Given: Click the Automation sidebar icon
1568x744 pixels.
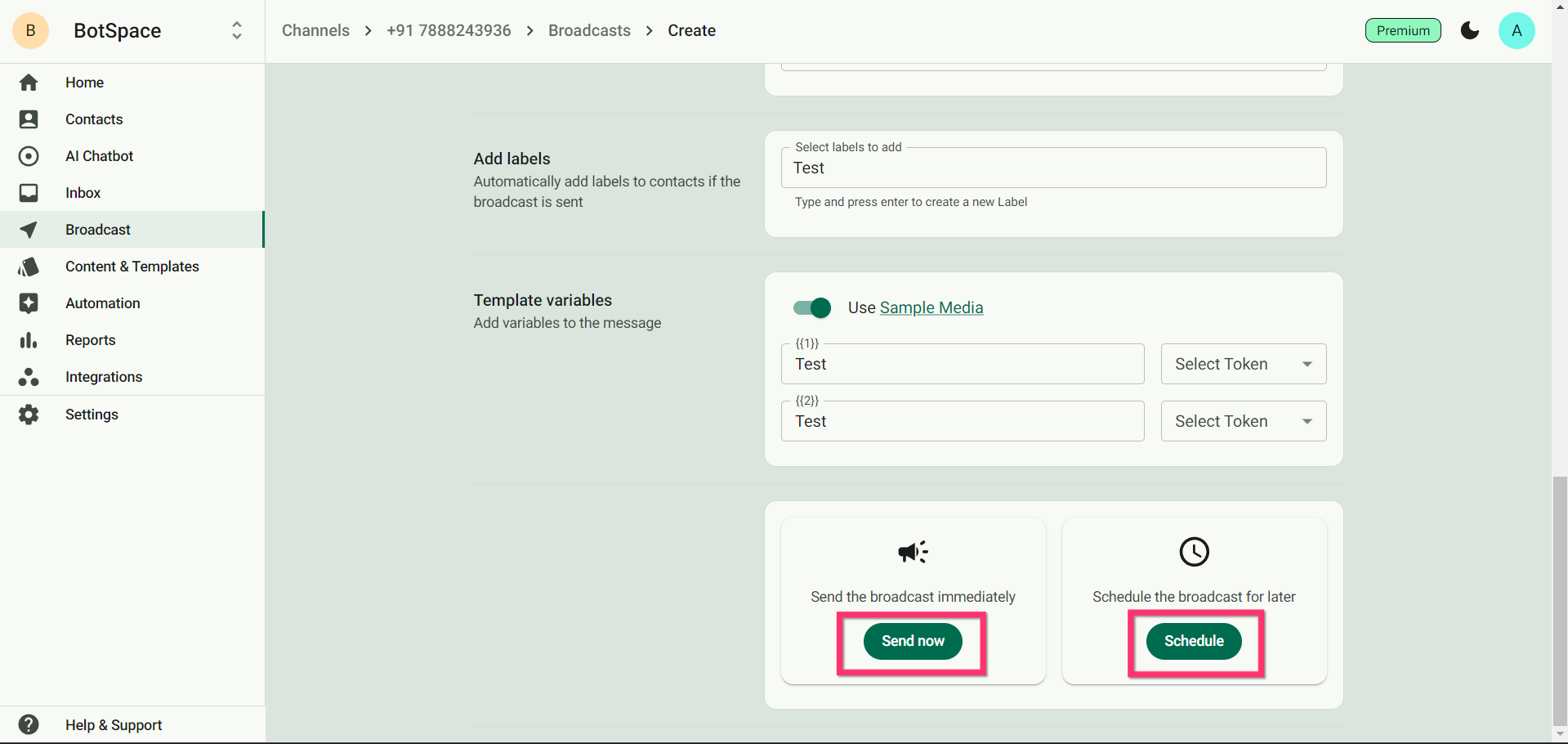Looking at the screenshot, I should click(29, 303).
